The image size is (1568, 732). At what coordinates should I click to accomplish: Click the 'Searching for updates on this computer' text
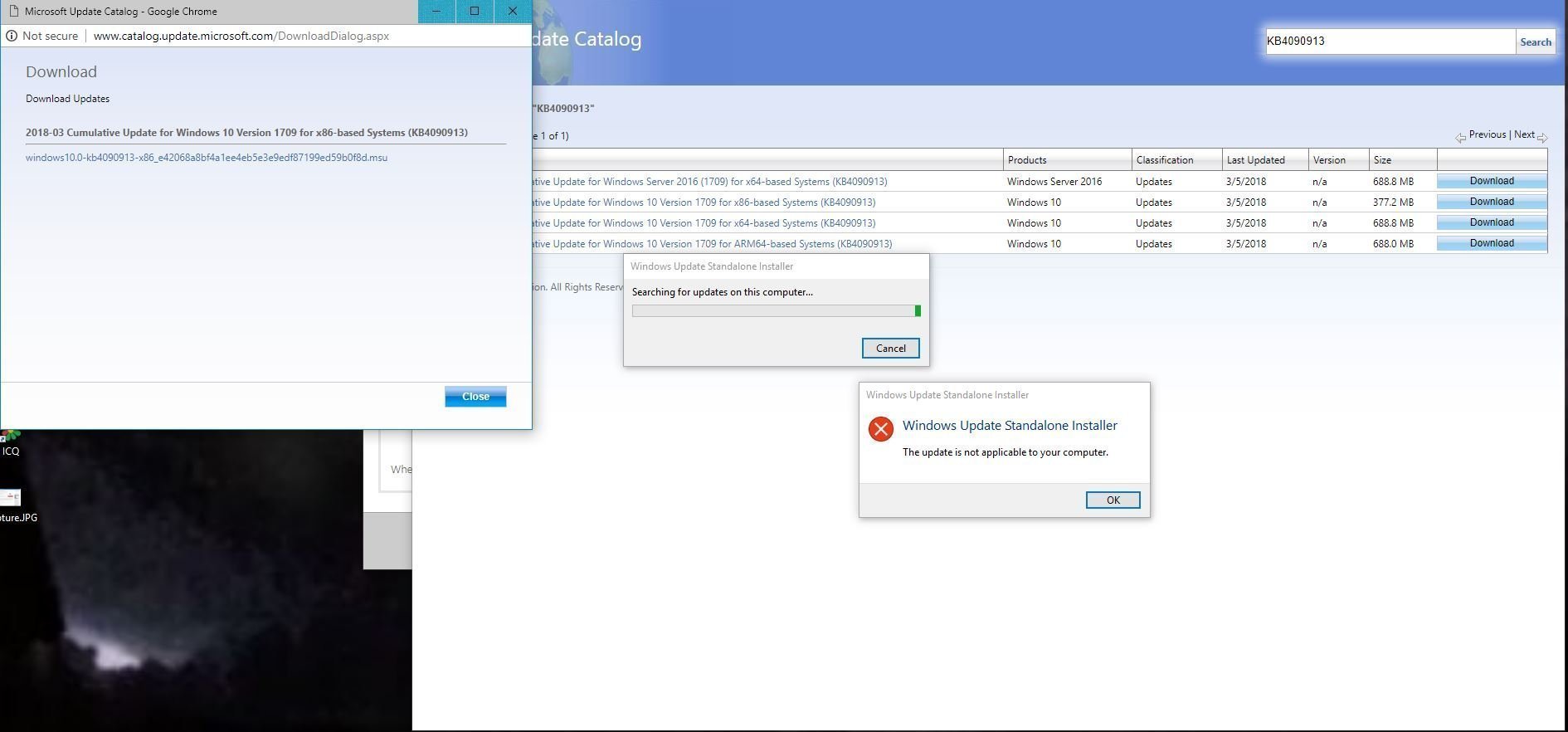[x=723, y=292]
